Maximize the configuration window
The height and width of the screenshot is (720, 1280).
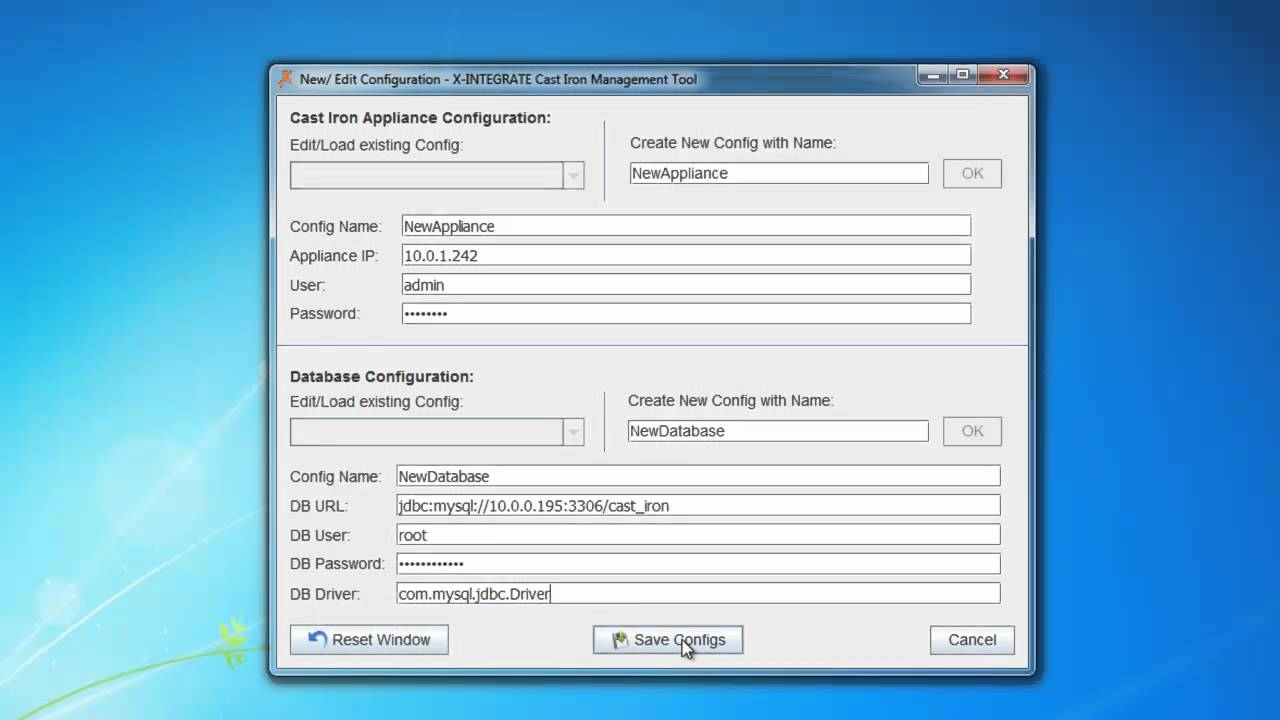click(962, 75)
